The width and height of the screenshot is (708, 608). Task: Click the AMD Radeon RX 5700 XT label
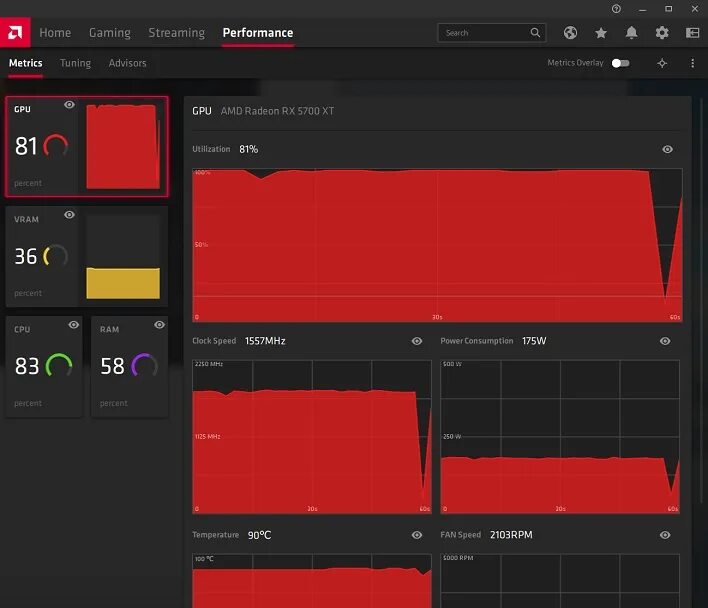tap(277, 111)
